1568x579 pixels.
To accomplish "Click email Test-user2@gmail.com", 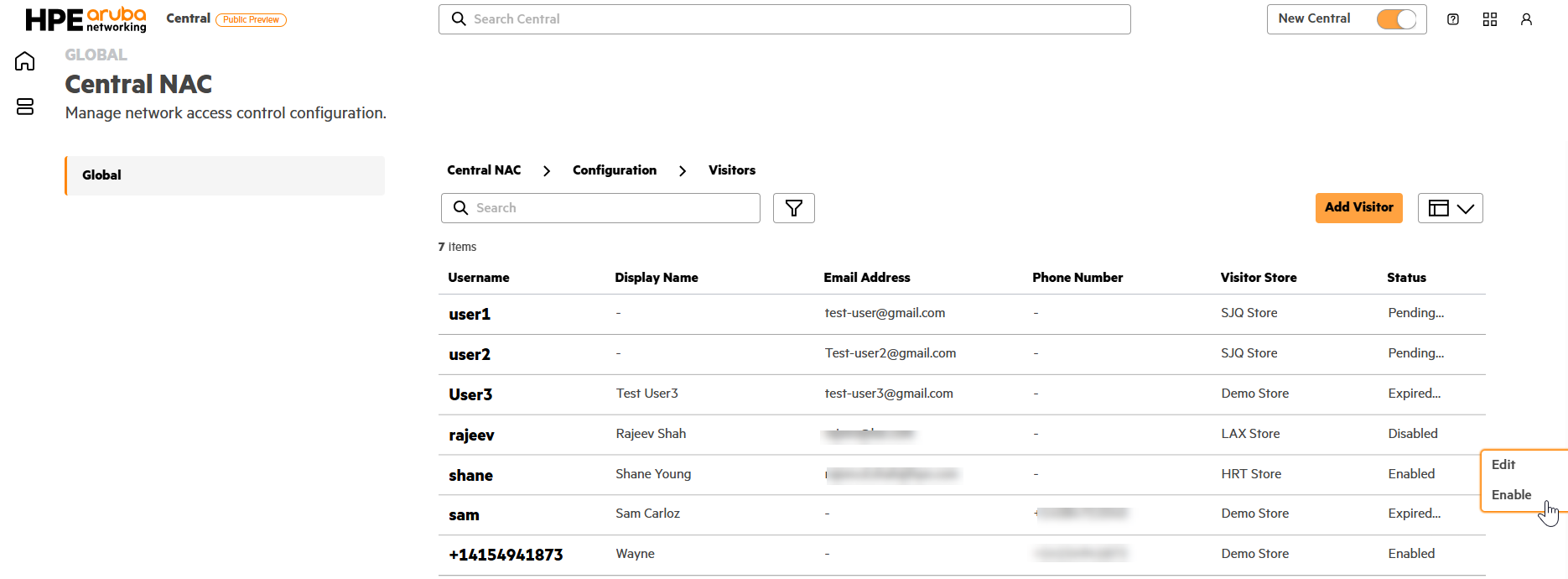I will 890,353.
